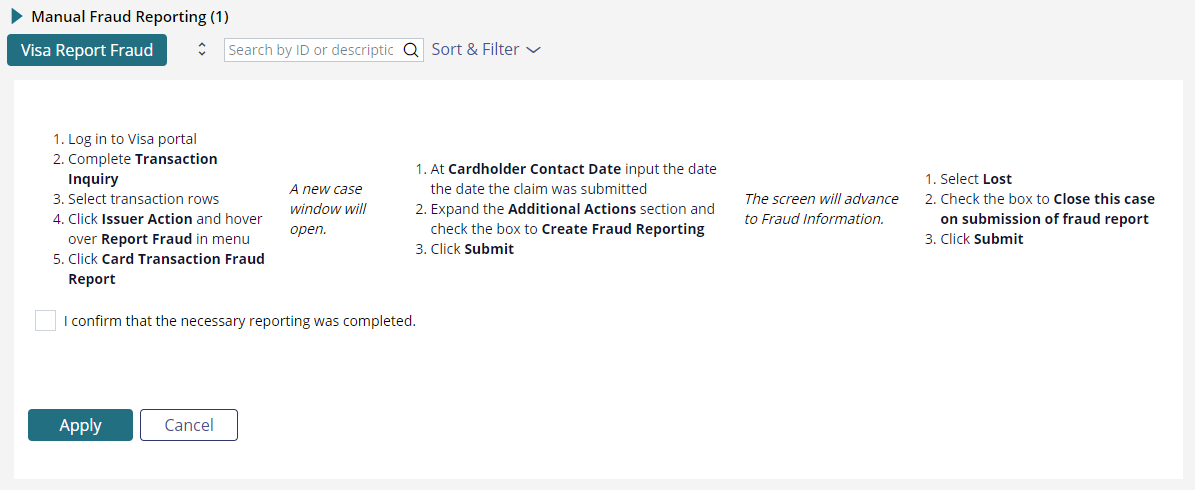
Task: Click the 'A new case window will open' note
Action: pyautogui.click(x=325, y=209)
